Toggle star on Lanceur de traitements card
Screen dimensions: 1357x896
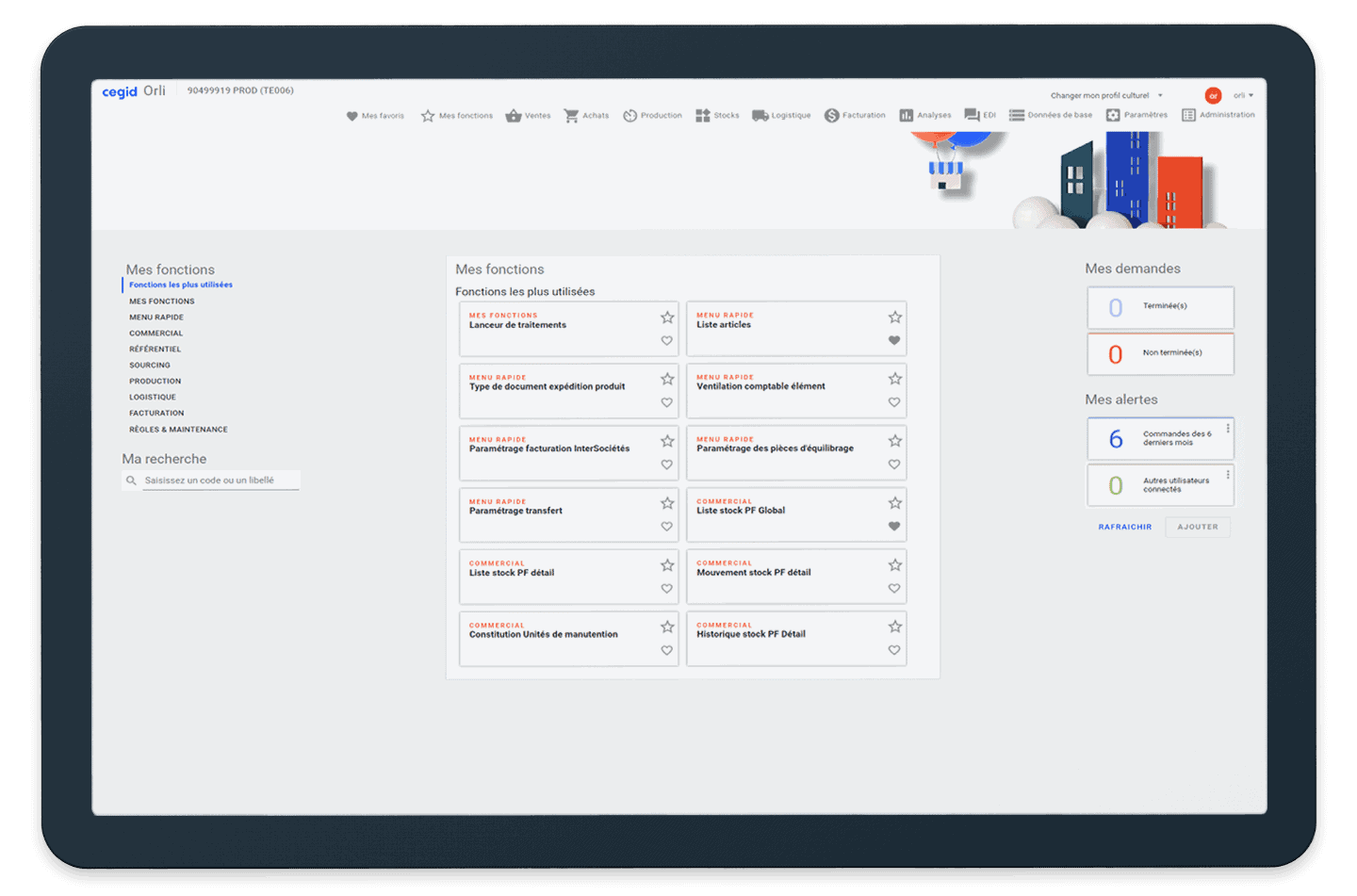click(x=667, y=318)
